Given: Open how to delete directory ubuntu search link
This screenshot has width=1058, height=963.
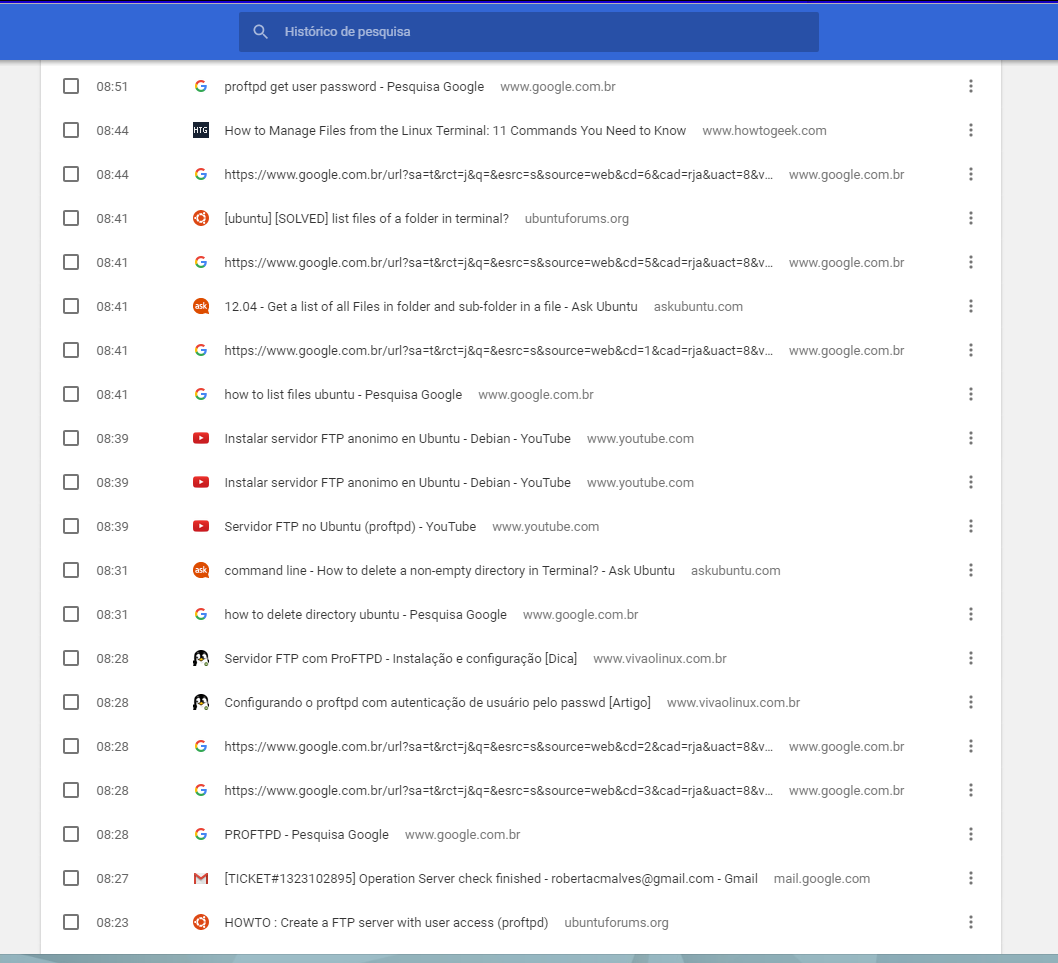Looking at the screenshot, I should pyautogui.click(x=365, y=614).
